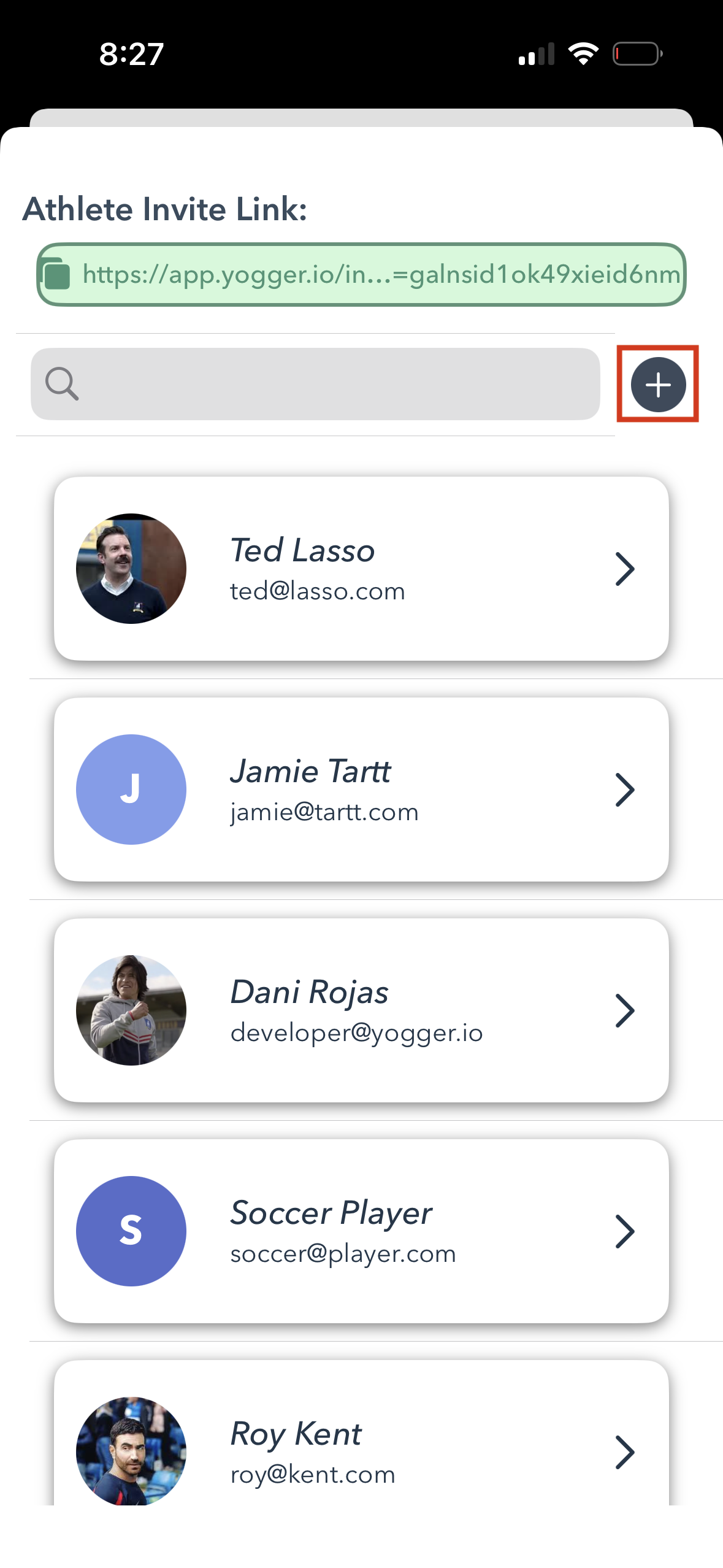Tap chevron on Soccer Player card

tap(624, 1231)
